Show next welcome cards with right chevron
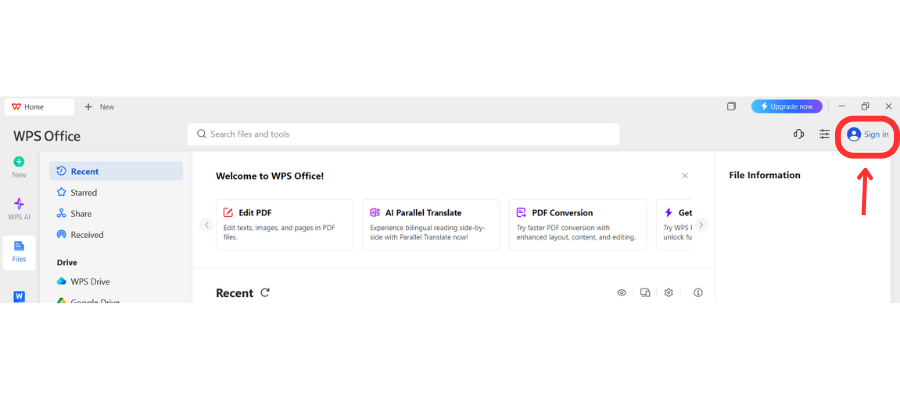This screenshot has width=900, height=400. click(701, 224)
